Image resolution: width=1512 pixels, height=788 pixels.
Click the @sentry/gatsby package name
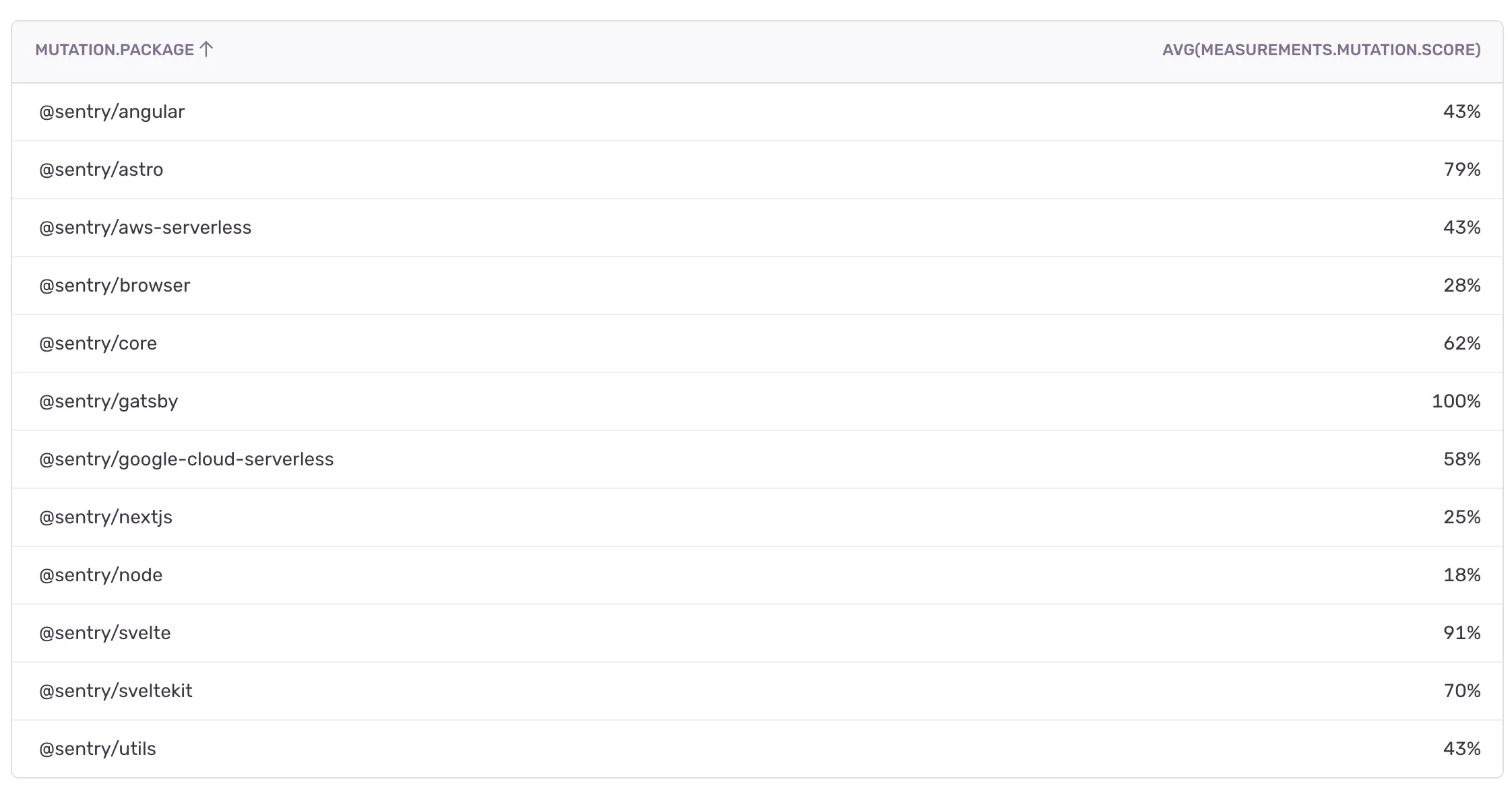(x=109, y=401)
